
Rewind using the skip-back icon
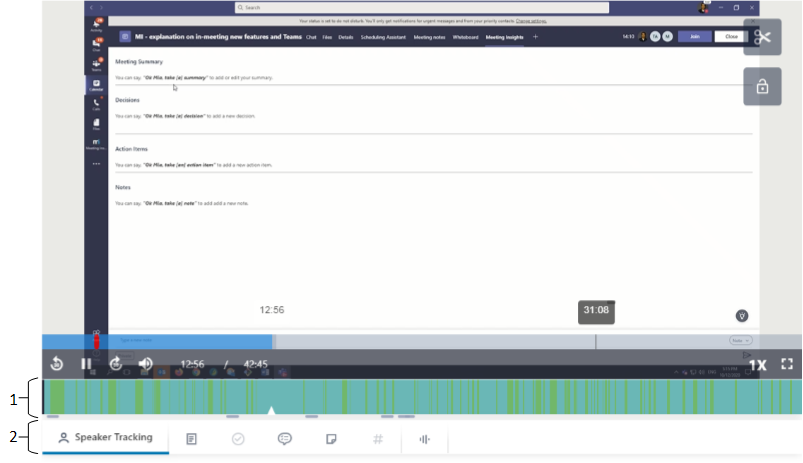tap(57, 365)
